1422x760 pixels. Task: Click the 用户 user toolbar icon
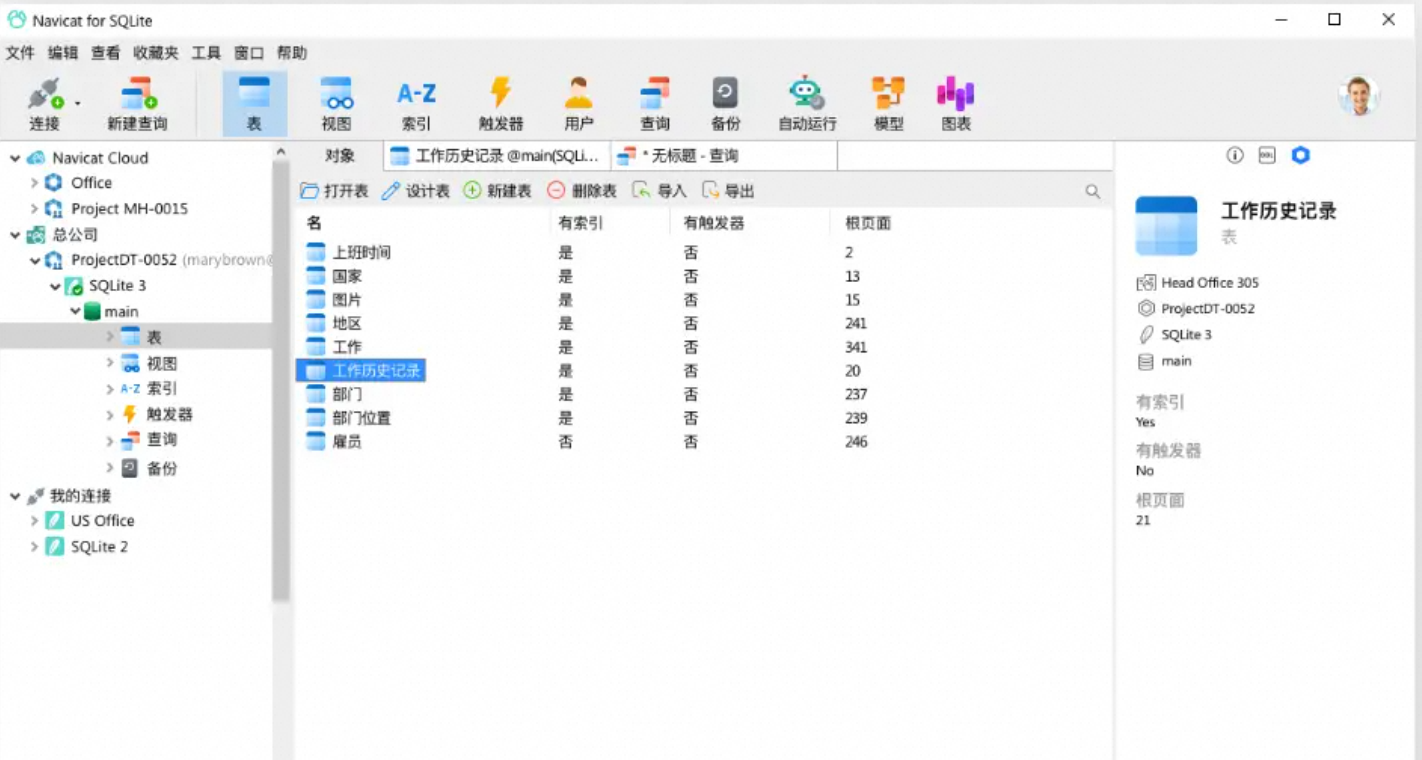[x=578, y=104]
